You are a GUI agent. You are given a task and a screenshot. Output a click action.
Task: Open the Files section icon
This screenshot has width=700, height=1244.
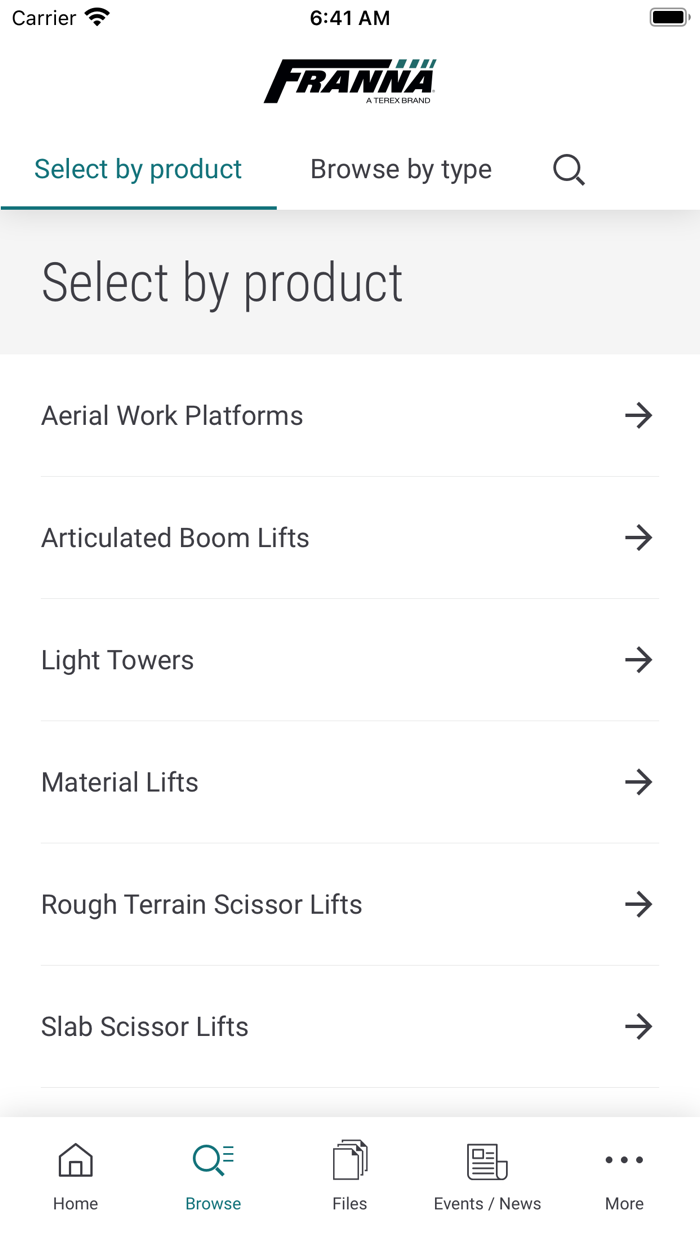click(349, 1160)
